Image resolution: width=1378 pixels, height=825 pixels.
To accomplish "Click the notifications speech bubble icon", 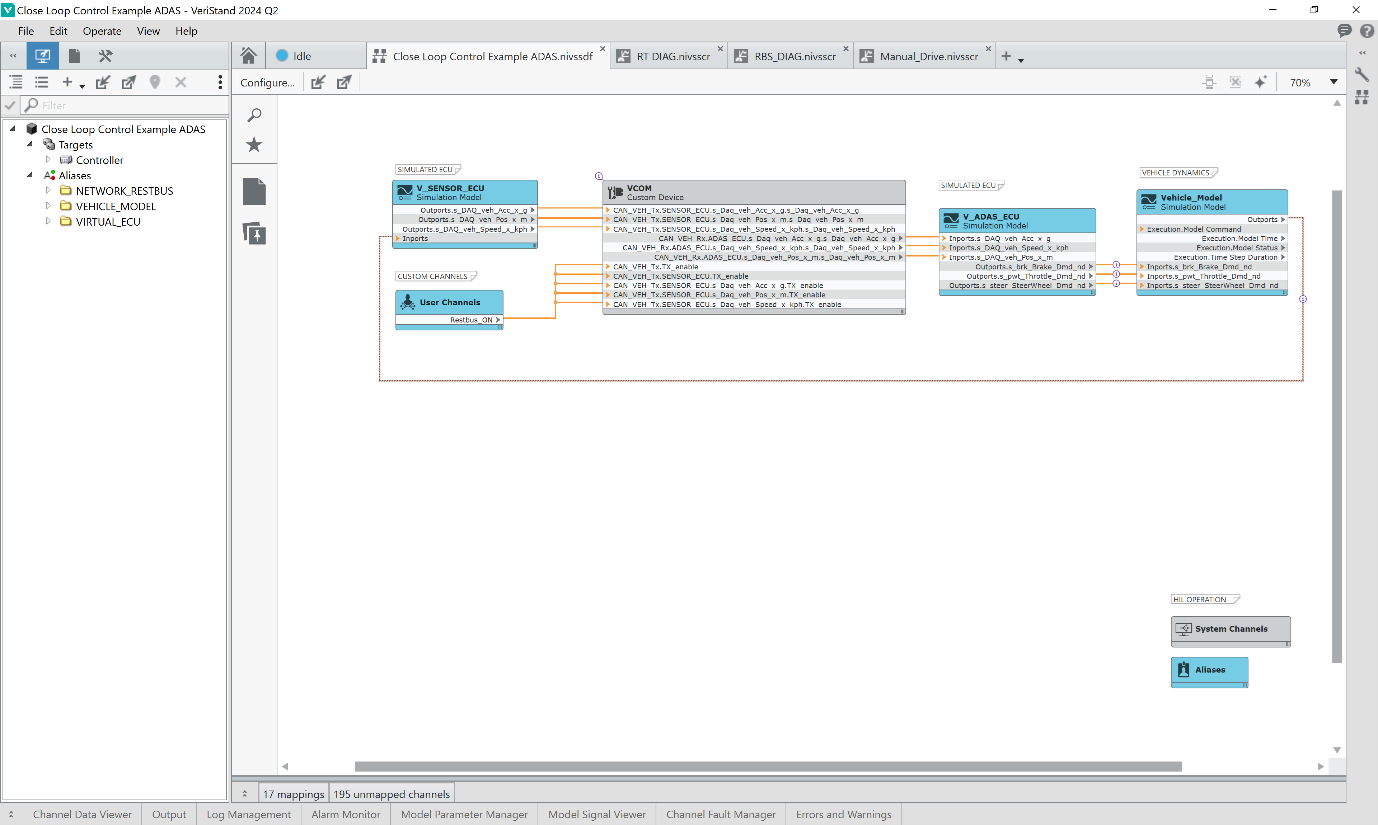I will click(1344, 31).
